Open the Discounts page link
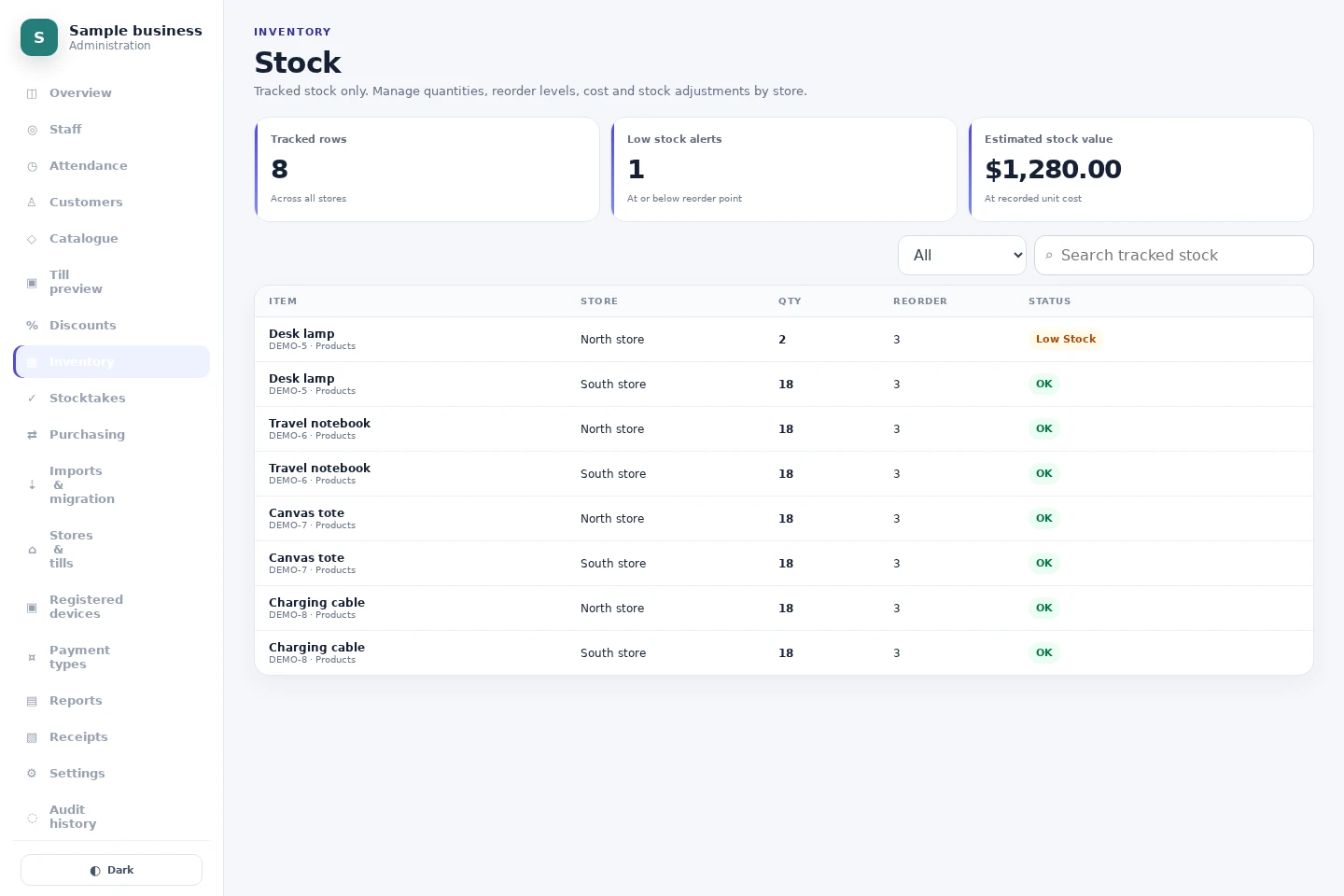 [x=112, y=326]
